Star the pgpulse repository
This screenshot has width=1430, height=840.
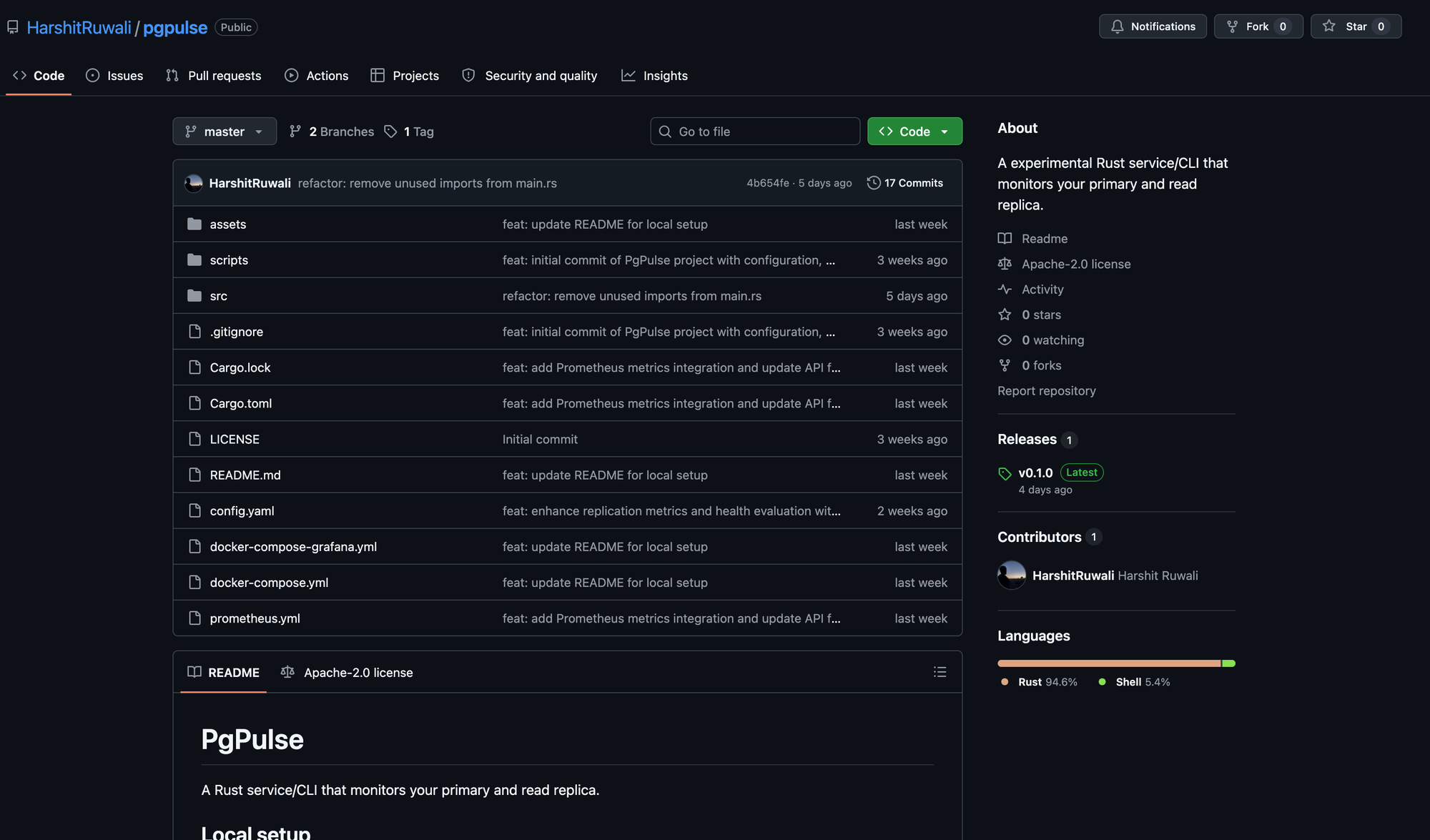pyautogui.click(x=1356, y=26)
